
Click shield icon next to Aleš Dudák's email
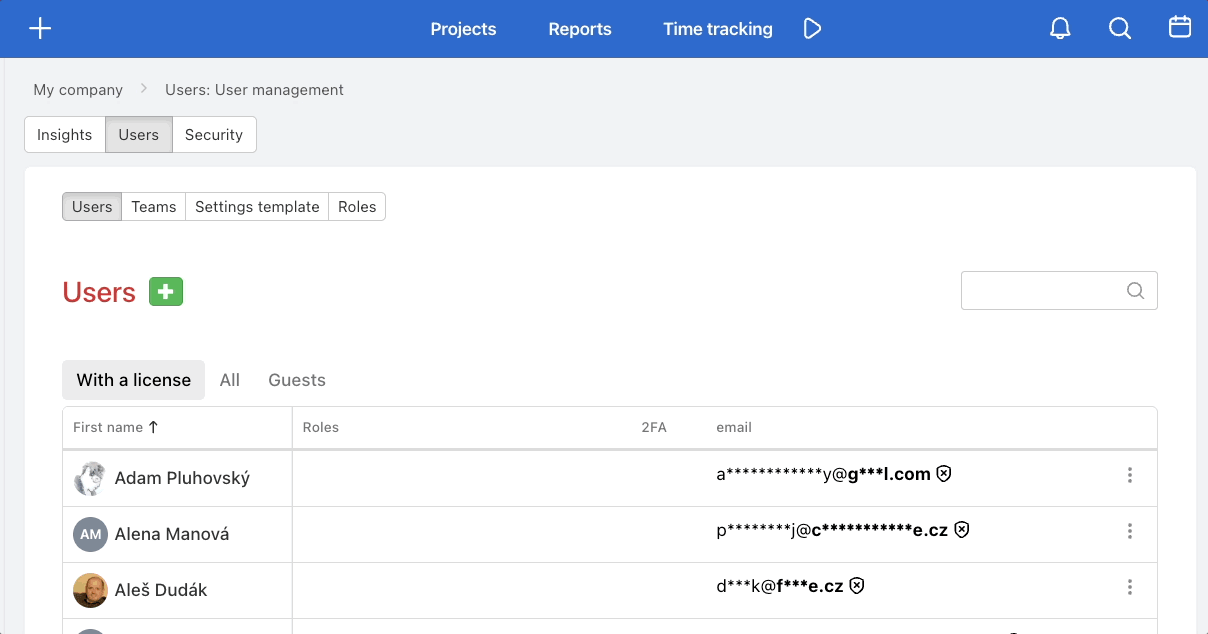(856, 586)
